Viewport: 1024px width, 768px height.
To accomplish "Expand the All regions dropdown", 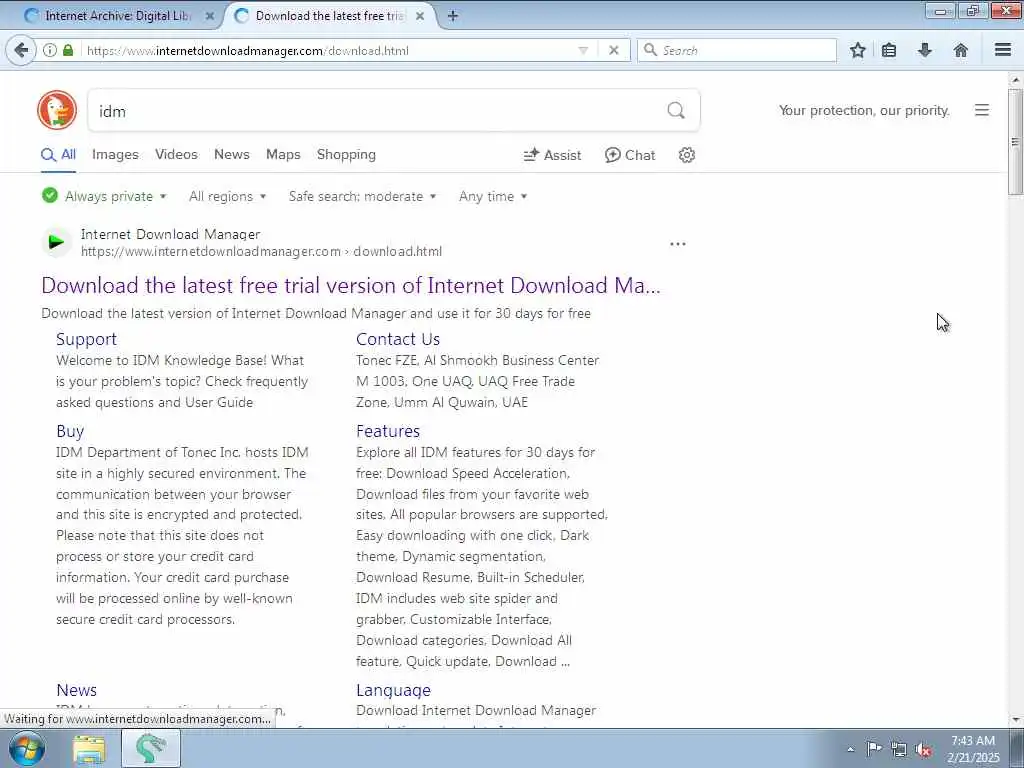I will (227, 196).
